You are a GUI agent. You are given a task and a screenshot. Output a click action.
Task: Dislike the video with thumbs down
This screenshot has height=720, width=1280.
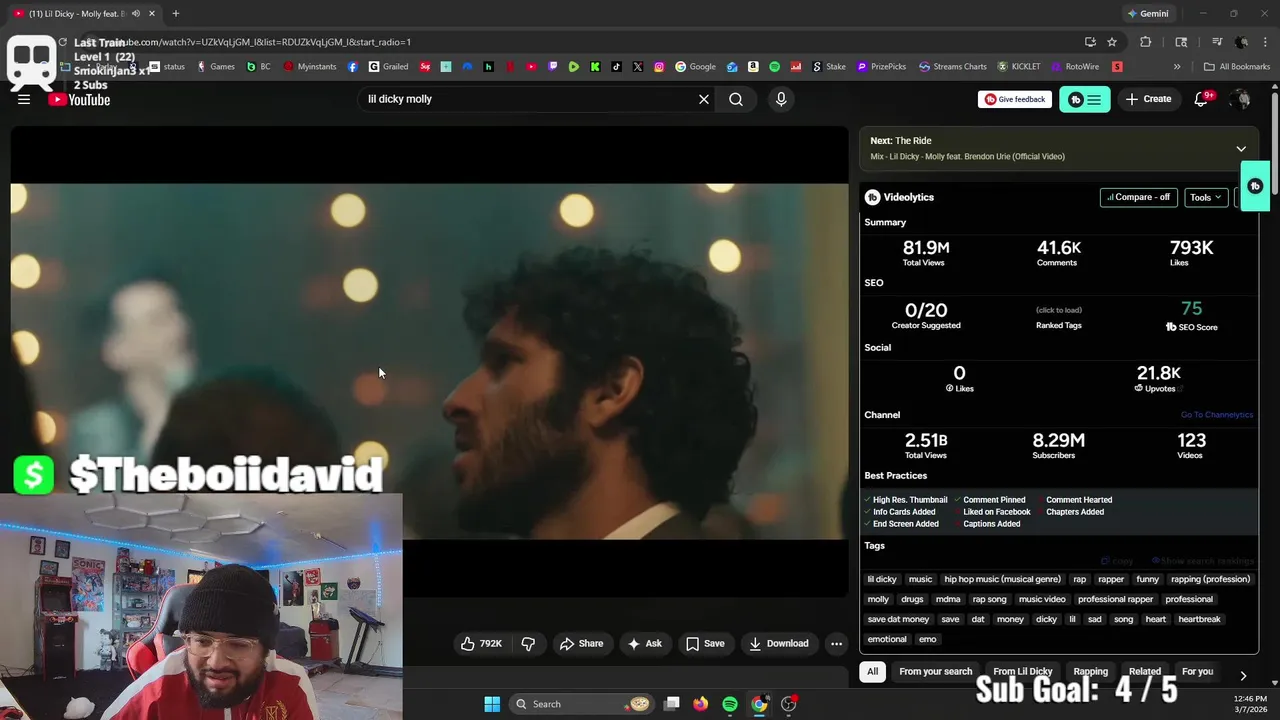point(528,644)
